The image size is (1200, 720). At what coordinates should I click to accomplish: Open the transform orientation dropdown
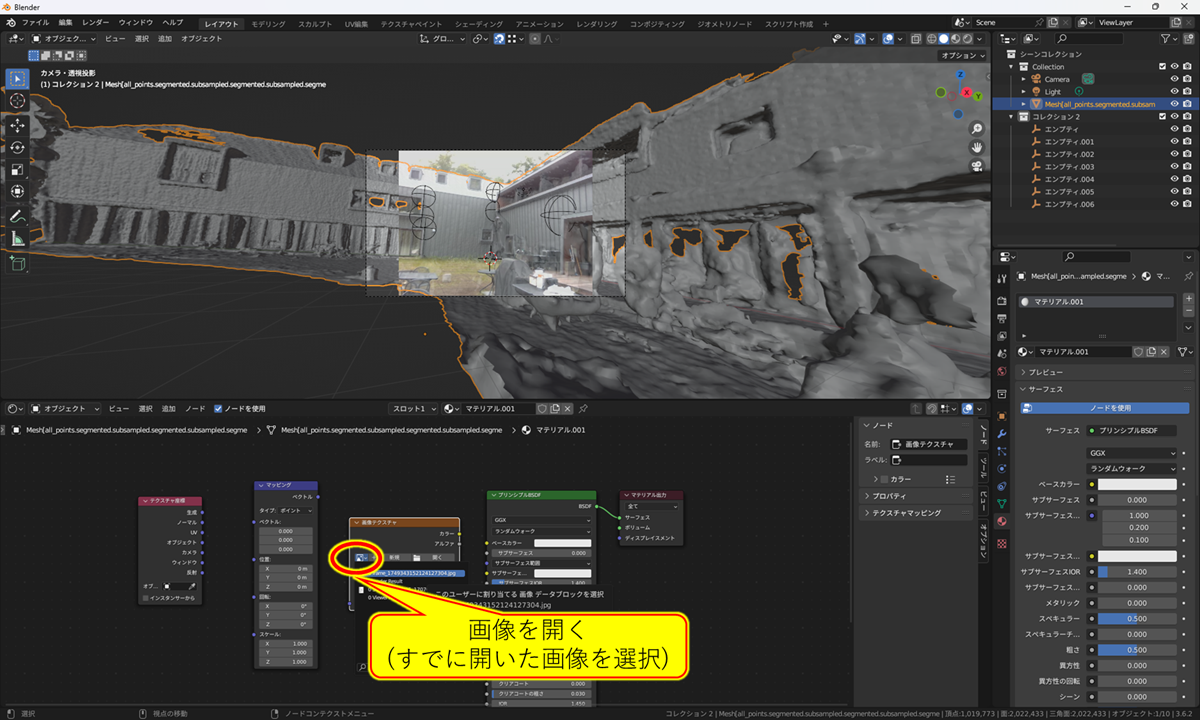(x=441, y=39)
